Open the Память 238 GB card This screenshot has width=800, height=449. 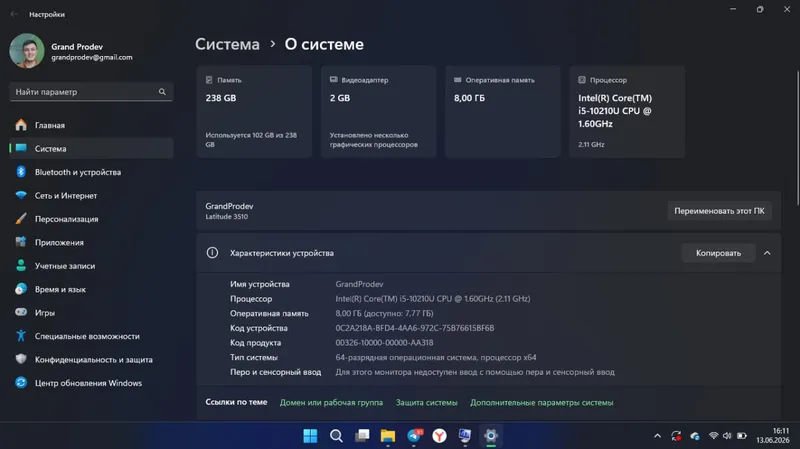tap(254, 111)
